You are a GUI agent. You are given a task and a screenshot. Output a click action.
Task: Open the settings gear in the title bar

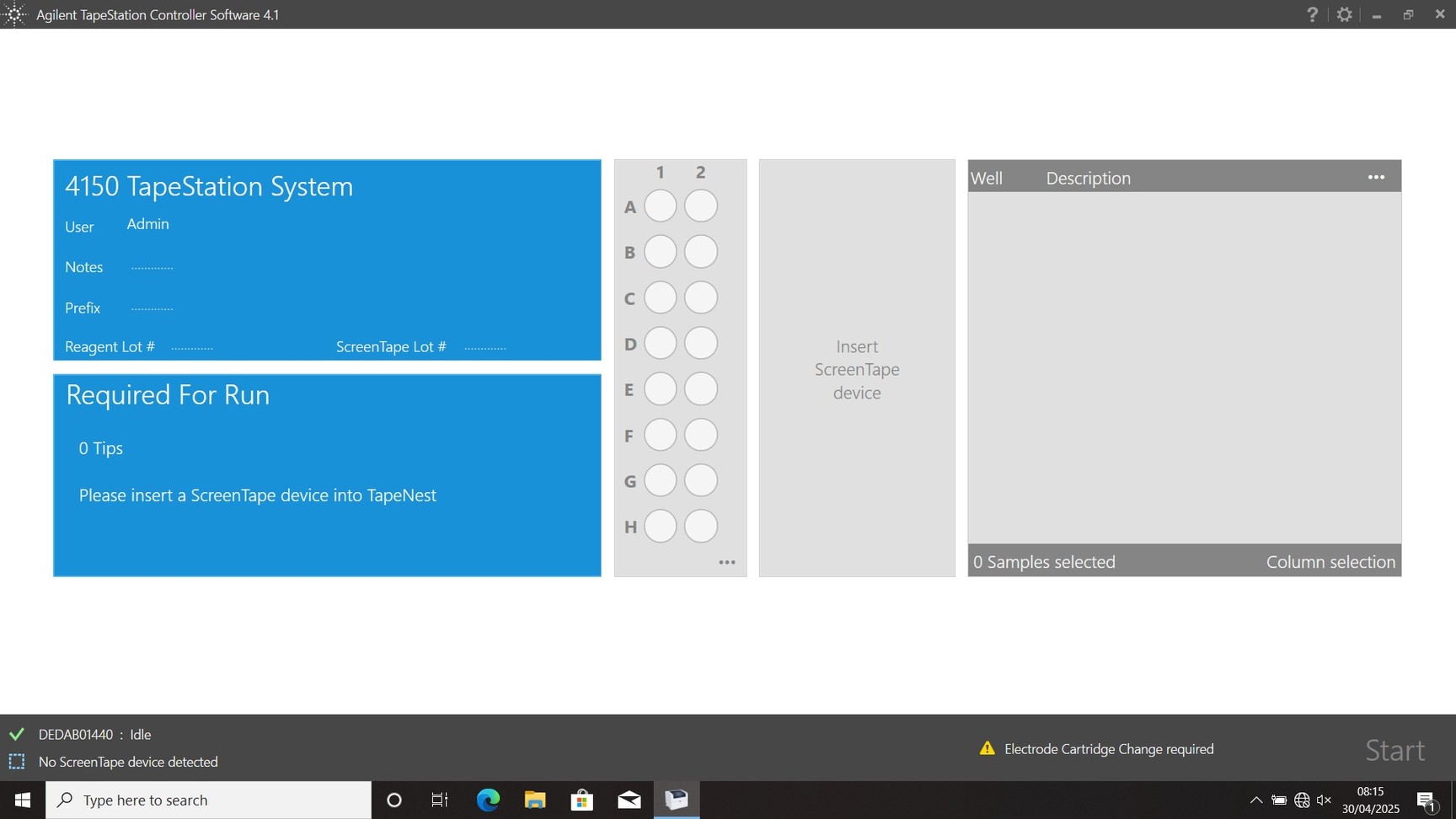pyautogui.click(x=1344, y=14)
